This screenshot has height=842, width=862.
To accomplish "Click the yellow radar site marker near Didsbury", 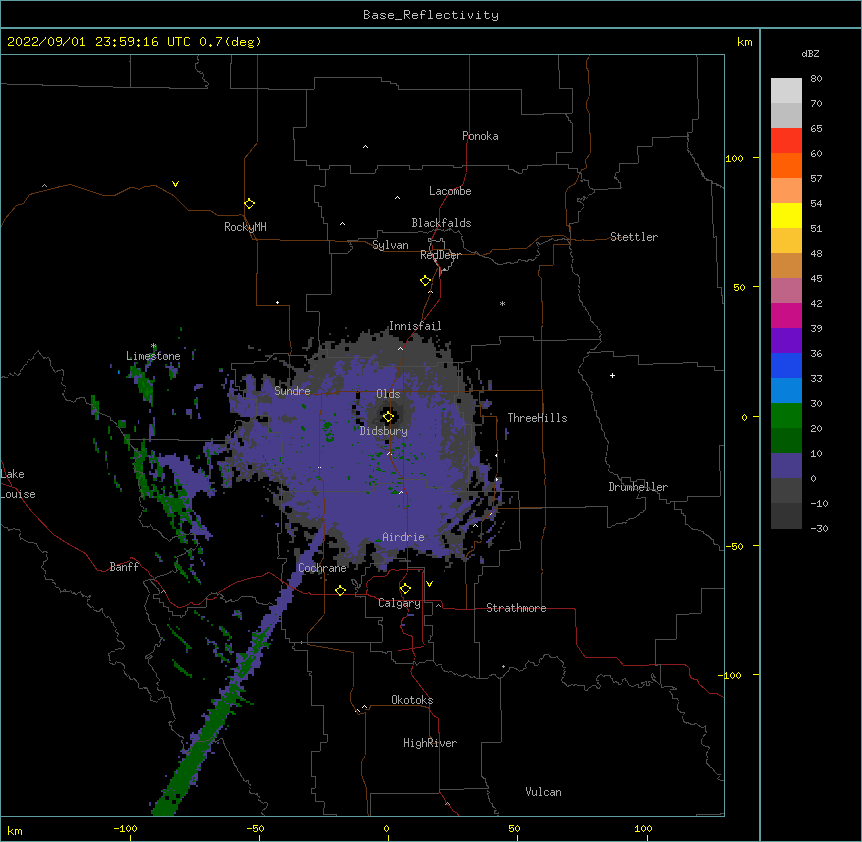I will pyautogui.click(x=388, y=417).
